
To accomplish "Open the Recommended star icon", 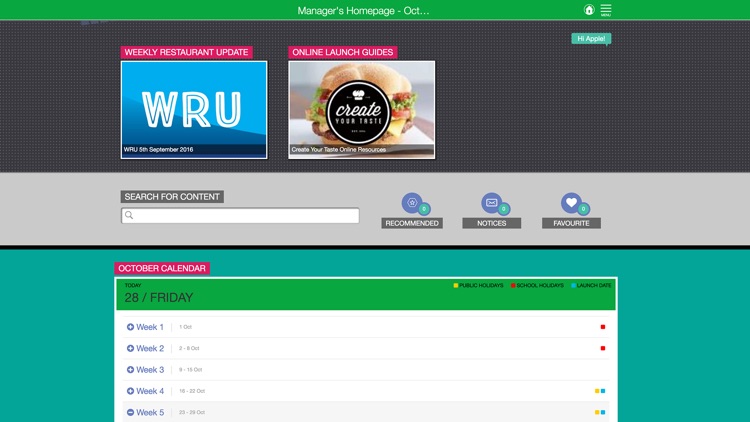I will [412, 203].
